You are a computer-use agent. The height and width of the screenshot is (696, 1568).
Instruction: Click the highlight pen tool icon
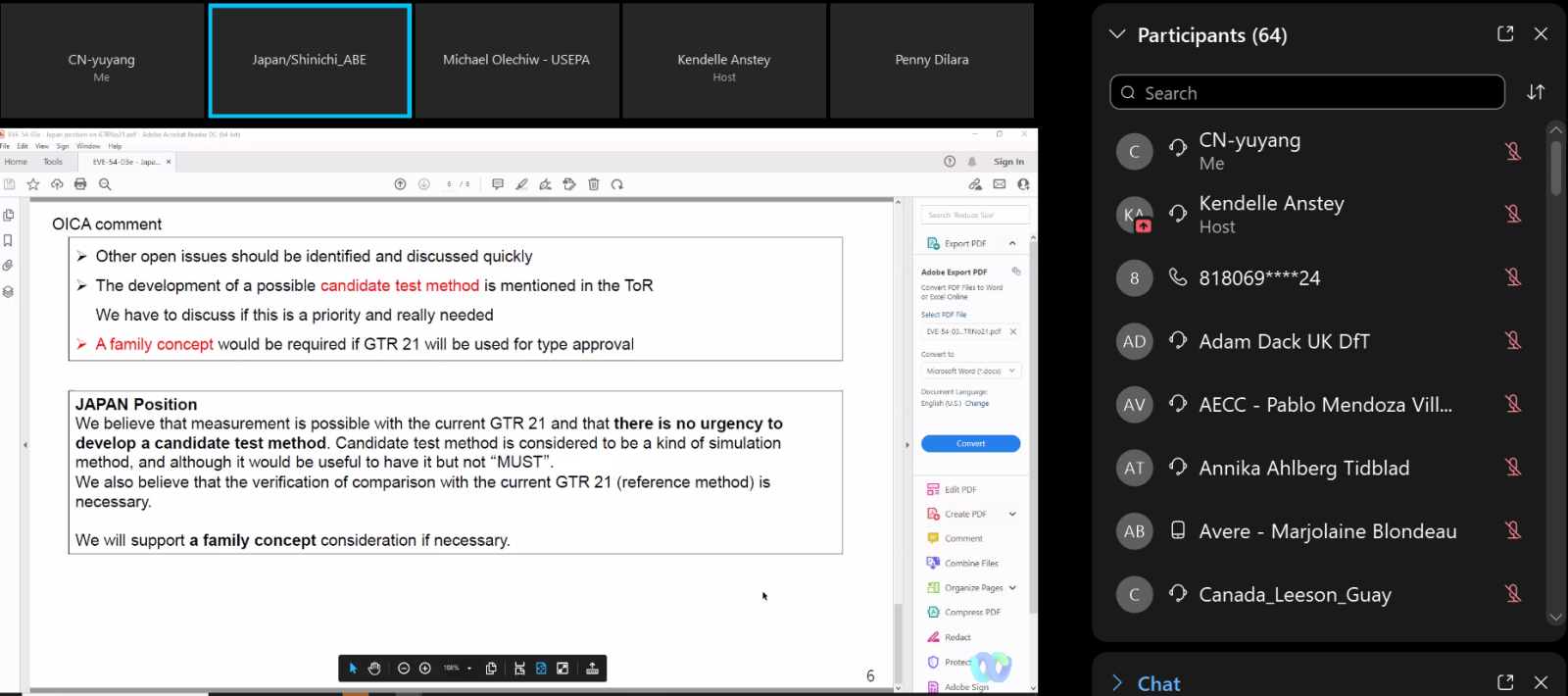tap(521, 184)
